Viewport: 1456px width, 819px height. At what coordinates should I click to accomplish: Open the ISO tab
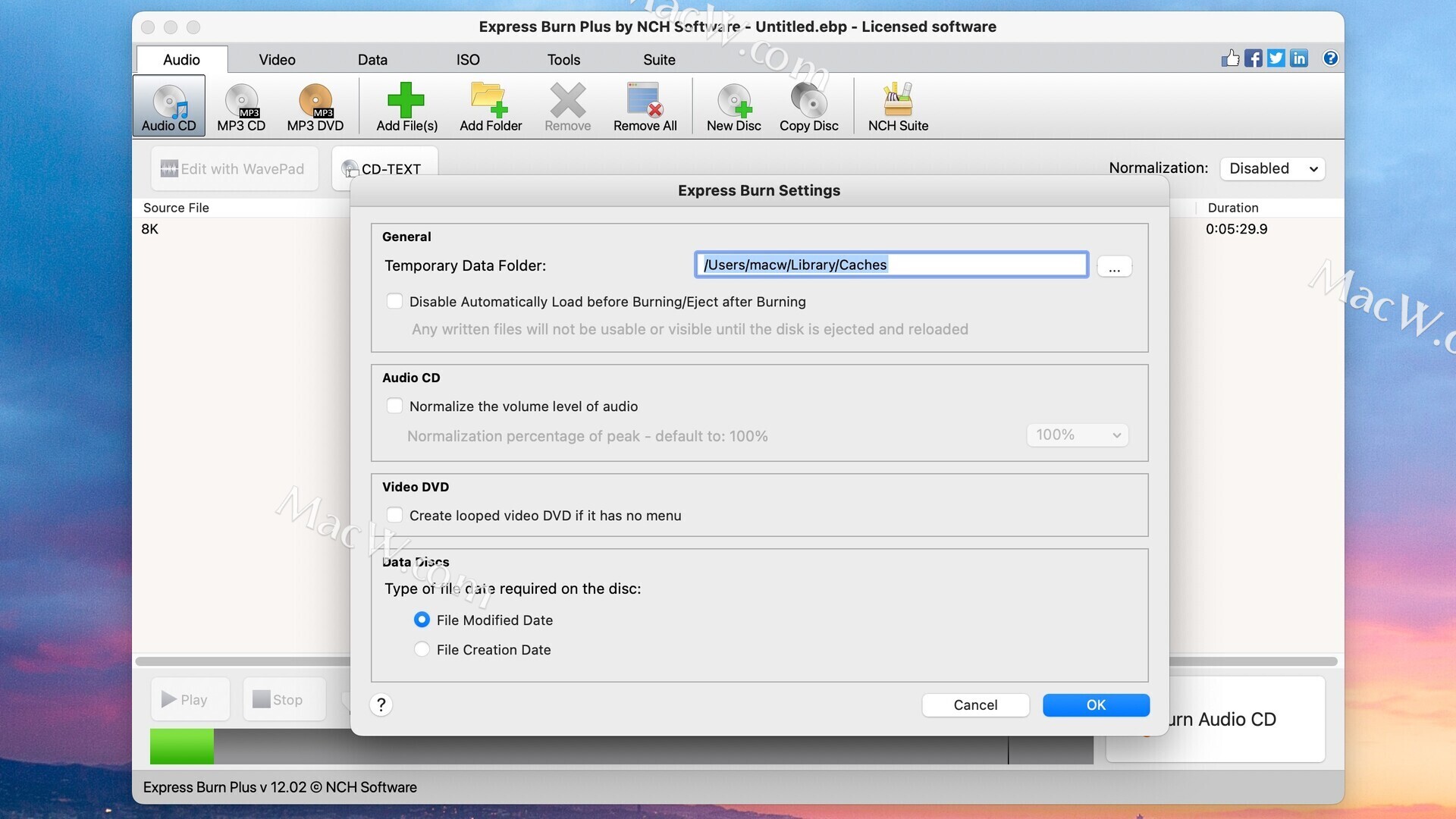pos(467,59)
